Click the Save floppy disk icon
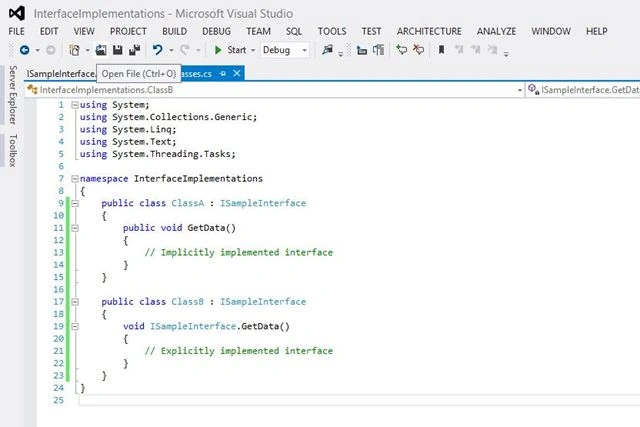Viewport: 640px width, 427px height. [x=118, y=50]
